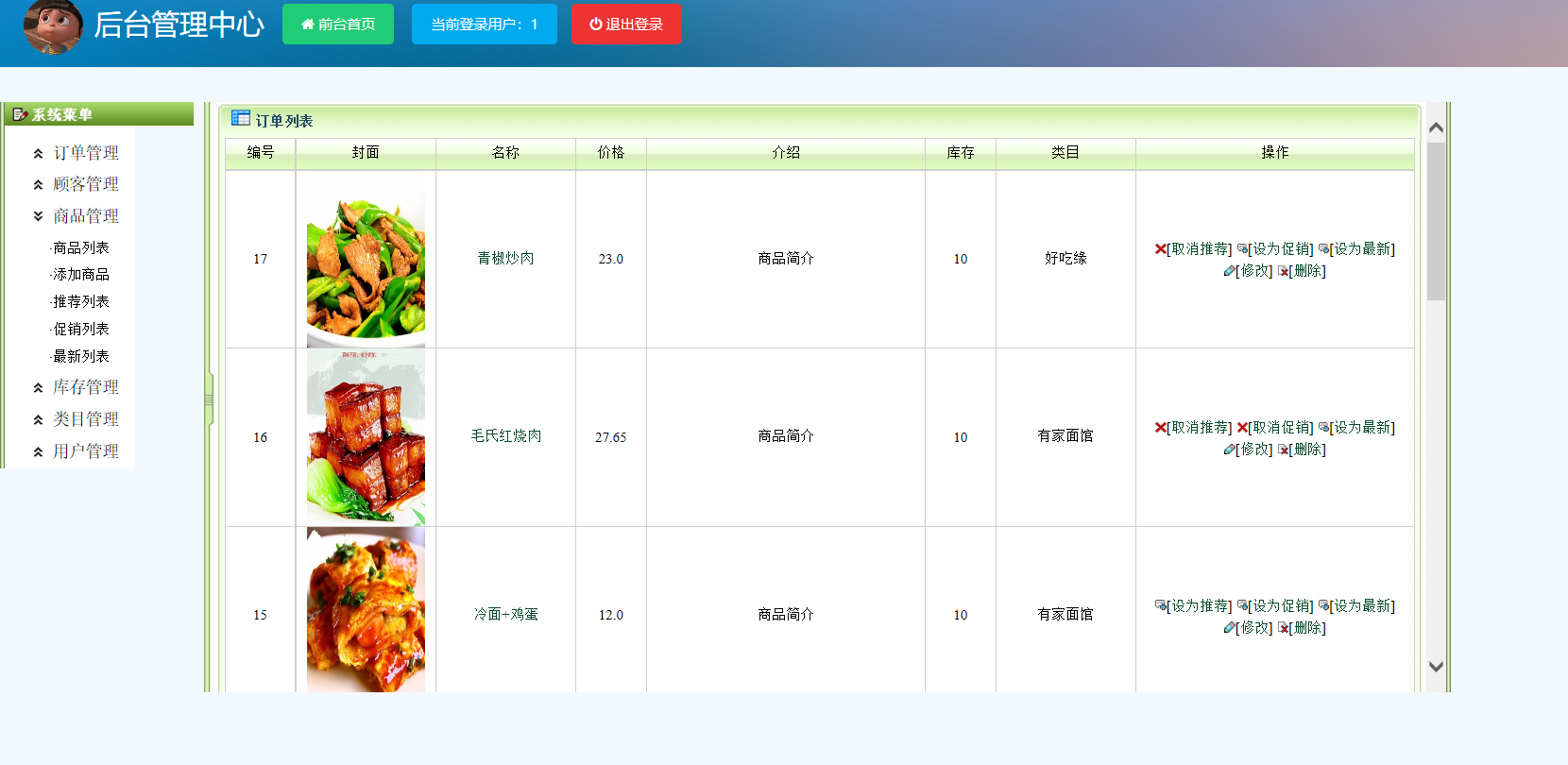Image resolution: width=1568 pixels, height=765 pixels.
Task: Click red X 取消推荐 icon for 毛氏红烧肉
Action: [x=1160, y=428]
